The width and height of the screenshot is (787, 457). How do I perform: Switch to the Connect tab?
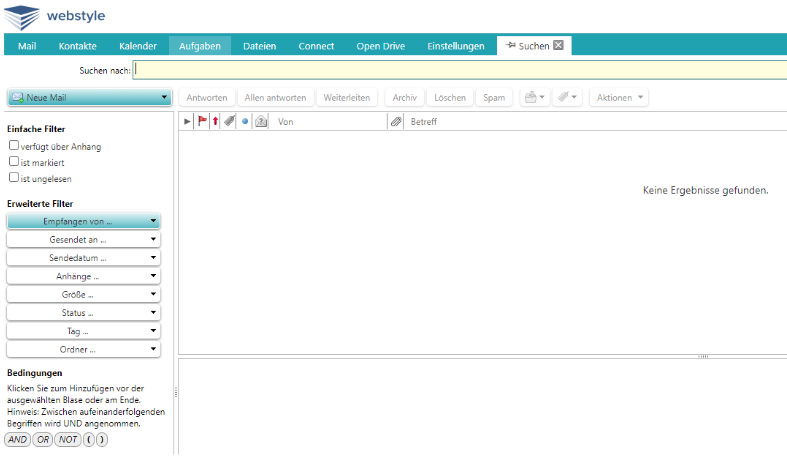pyautogui.click(x=316, y=46)
